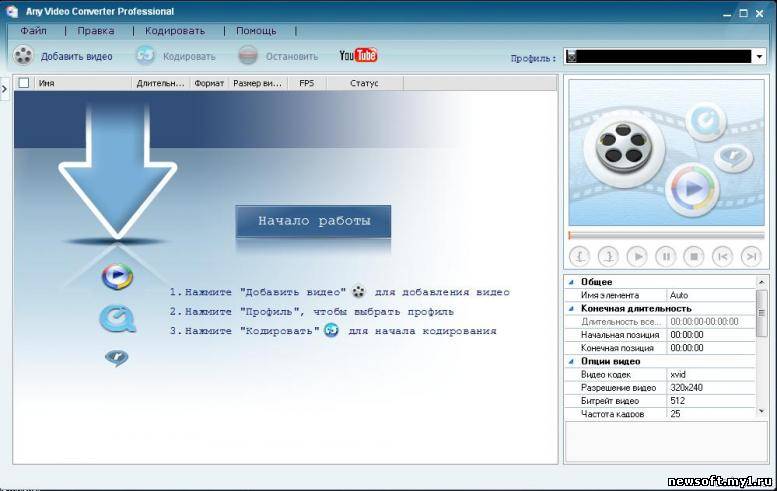Select the Частота кадров value 25
Image resolution: width=777 pixels, height=491 pixels.
tap(711, 414)
